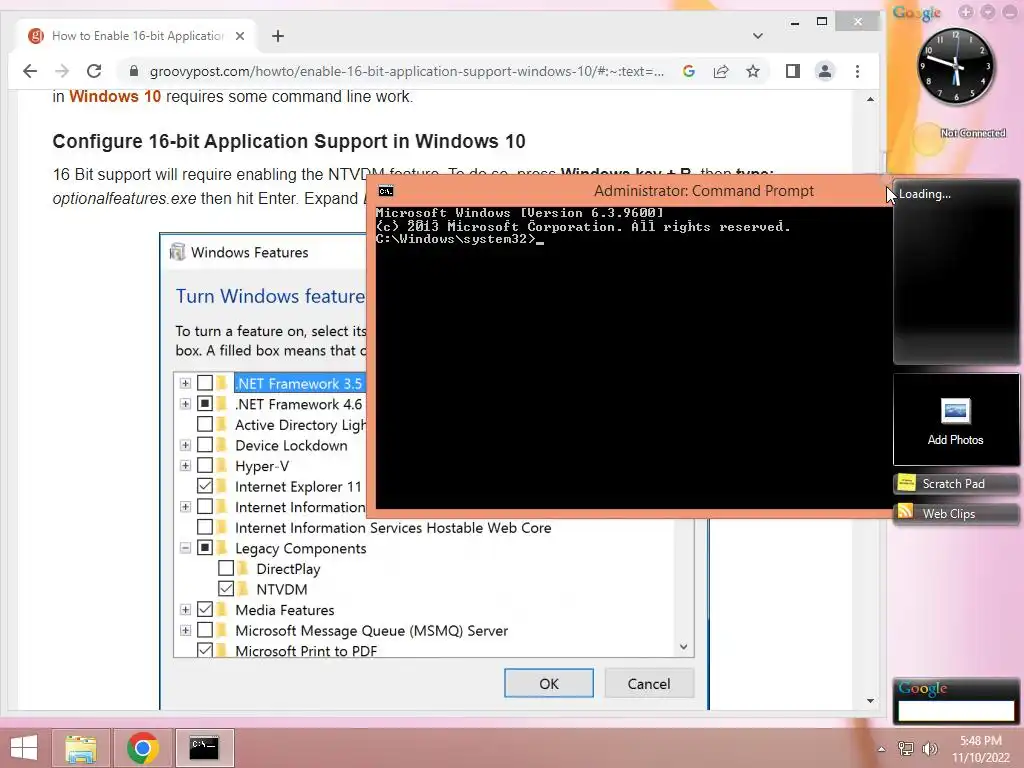This screenshot has width=1024, height=768.
Task: Follow the Windows 10 link in article
Action: (115, 97)
